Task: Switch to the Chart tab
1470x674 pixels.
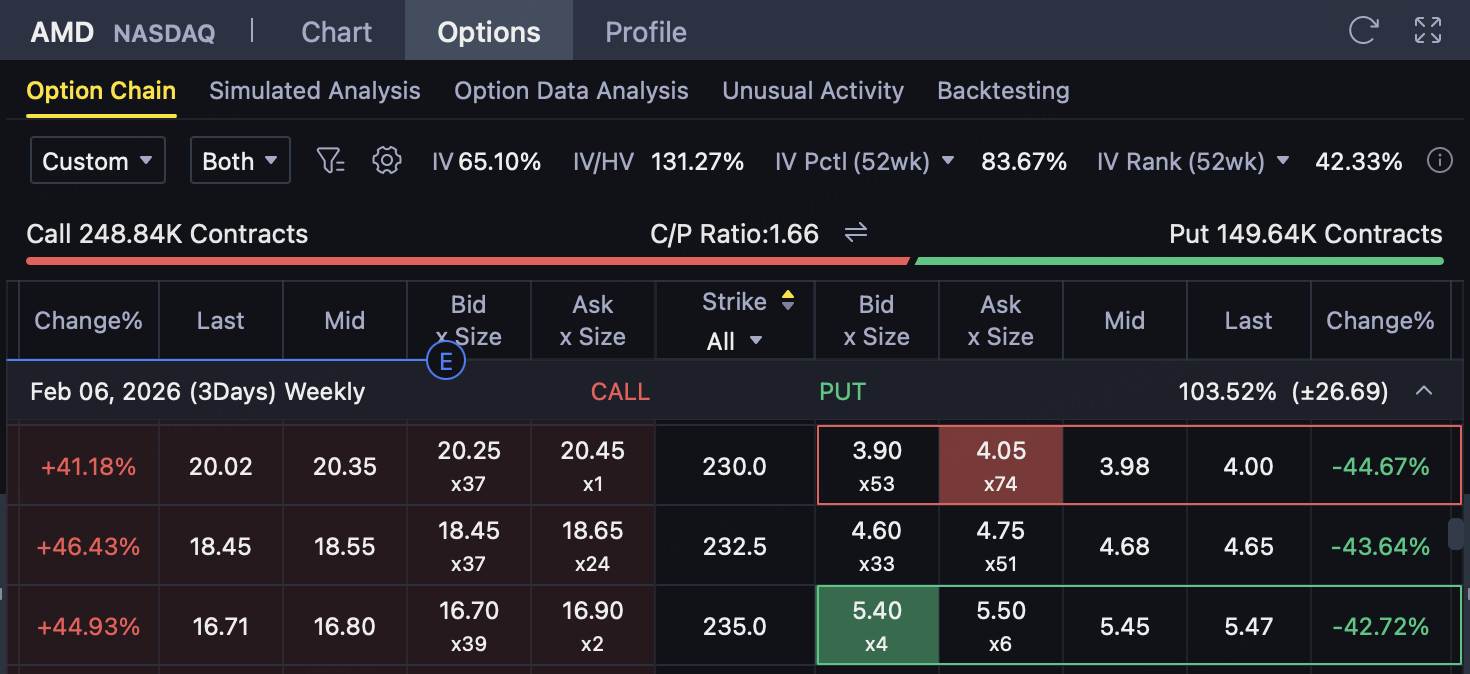Action: [x=336, y=32]
